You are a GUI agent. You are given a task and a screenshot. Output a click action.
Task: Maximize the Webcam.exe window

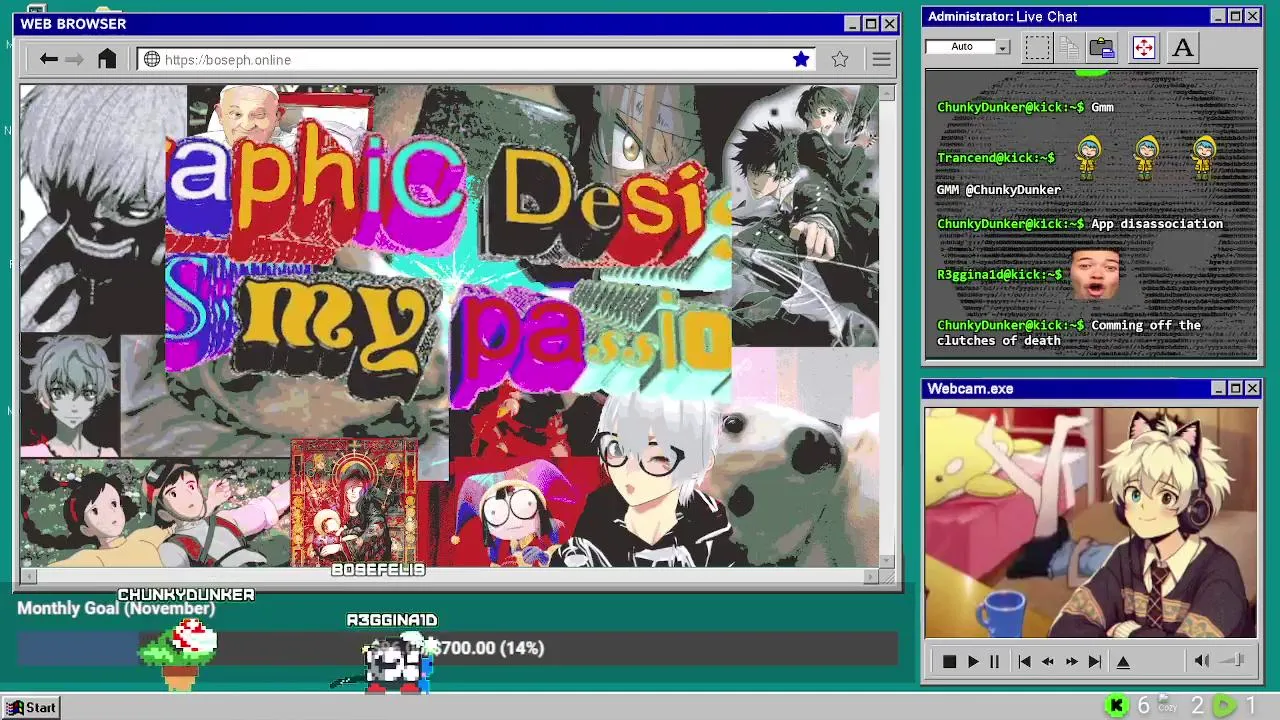point(1235,388)
